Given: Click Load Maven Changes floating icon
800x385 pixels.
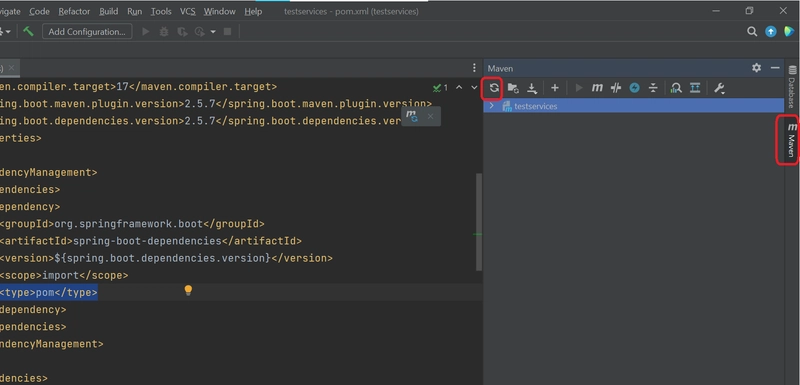Looking at the screenshot, I should (412, 116).
